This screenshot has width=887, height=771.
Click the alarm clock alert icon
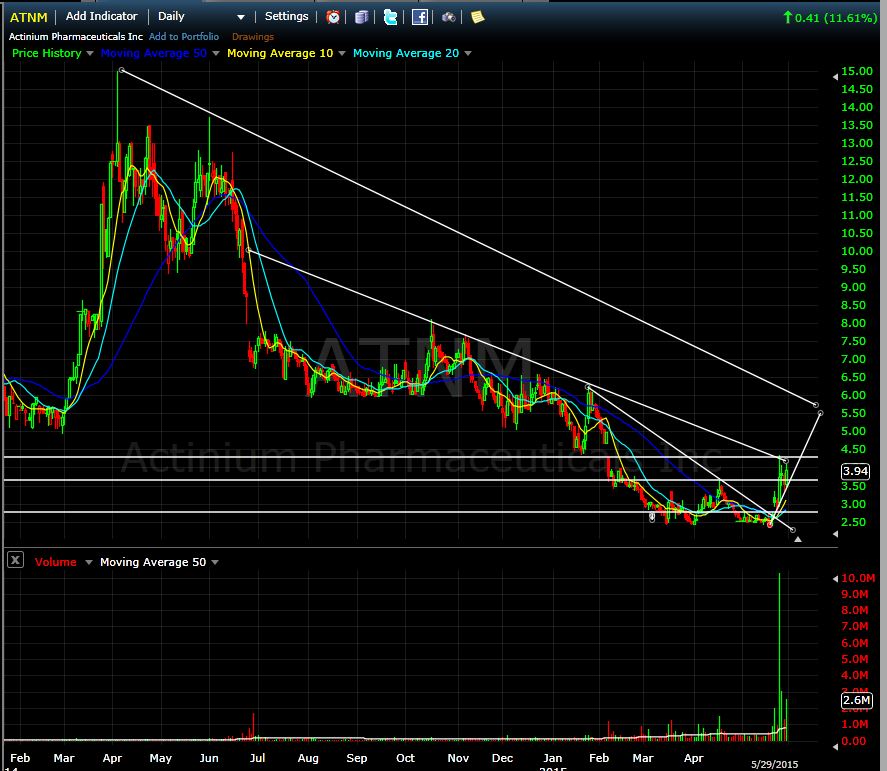click(332, 16)
